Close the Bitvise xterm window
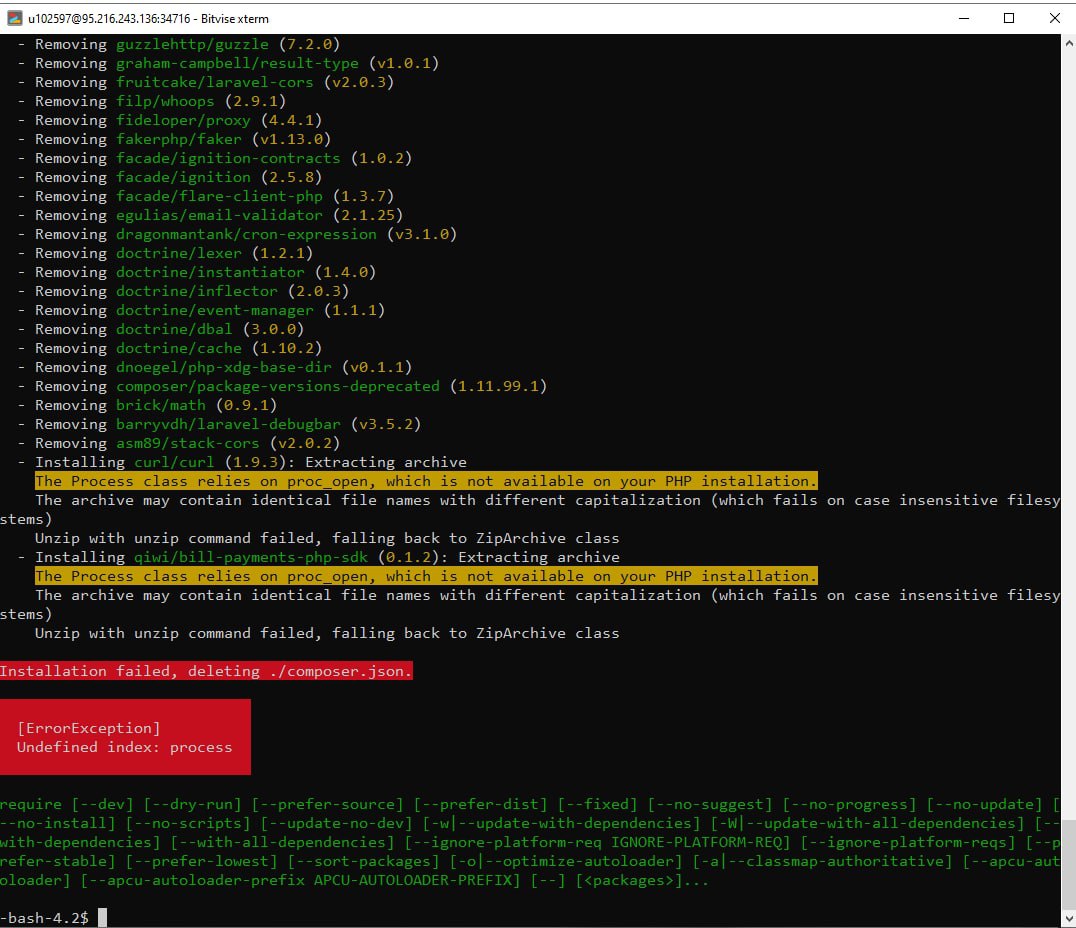1076x928 pixels. point(1055,19)
